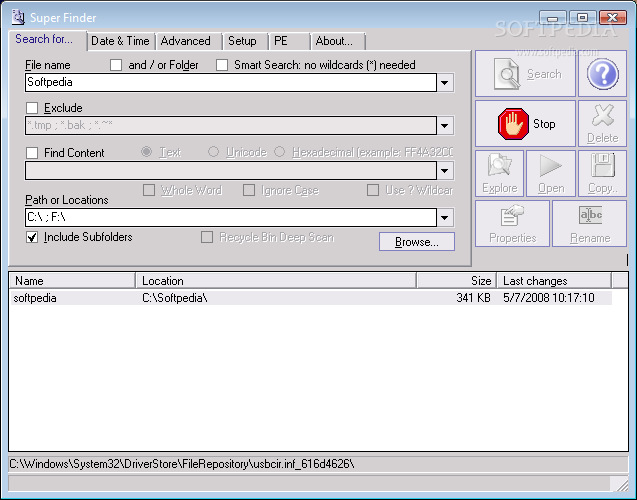Click the Path or Locations field
The image size is (637, 500).
231,218
